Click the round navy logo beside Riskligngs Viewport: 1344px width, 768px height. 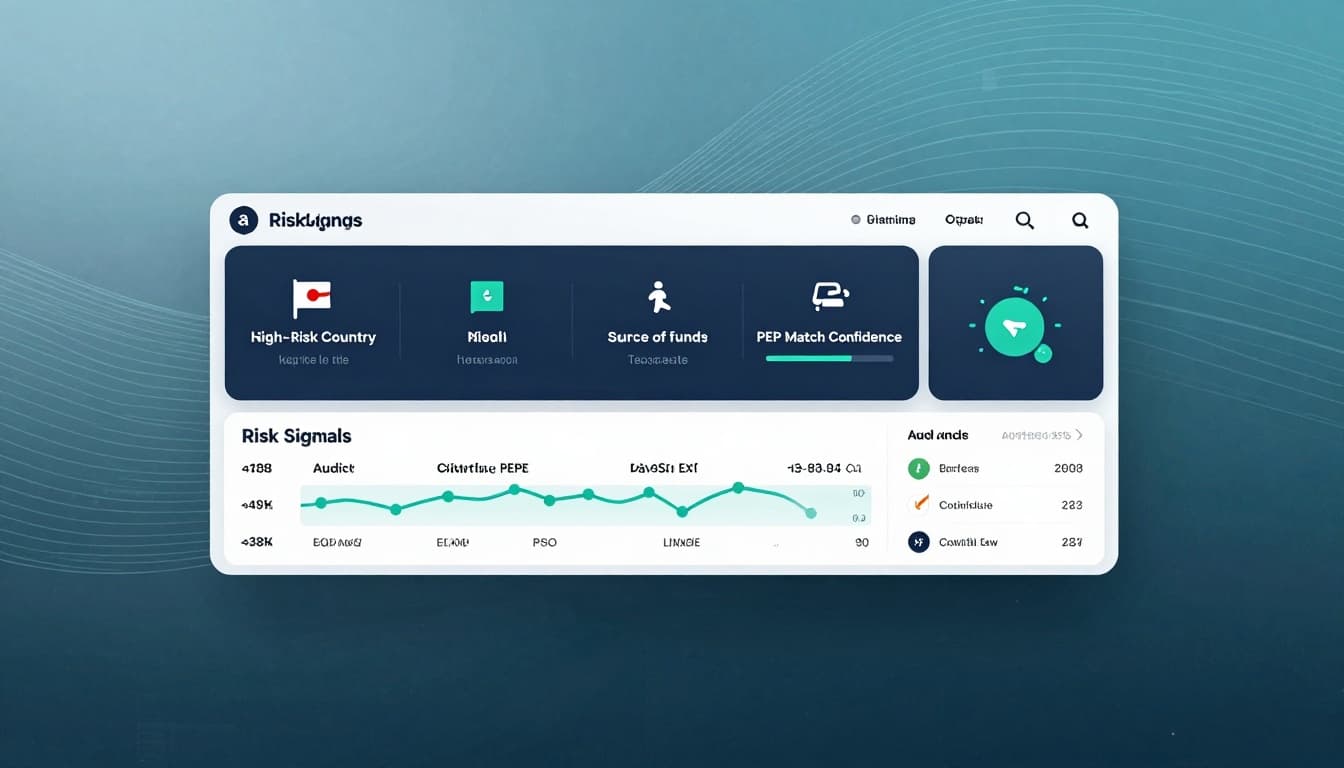pyautogui.click(x=243, y=220)
